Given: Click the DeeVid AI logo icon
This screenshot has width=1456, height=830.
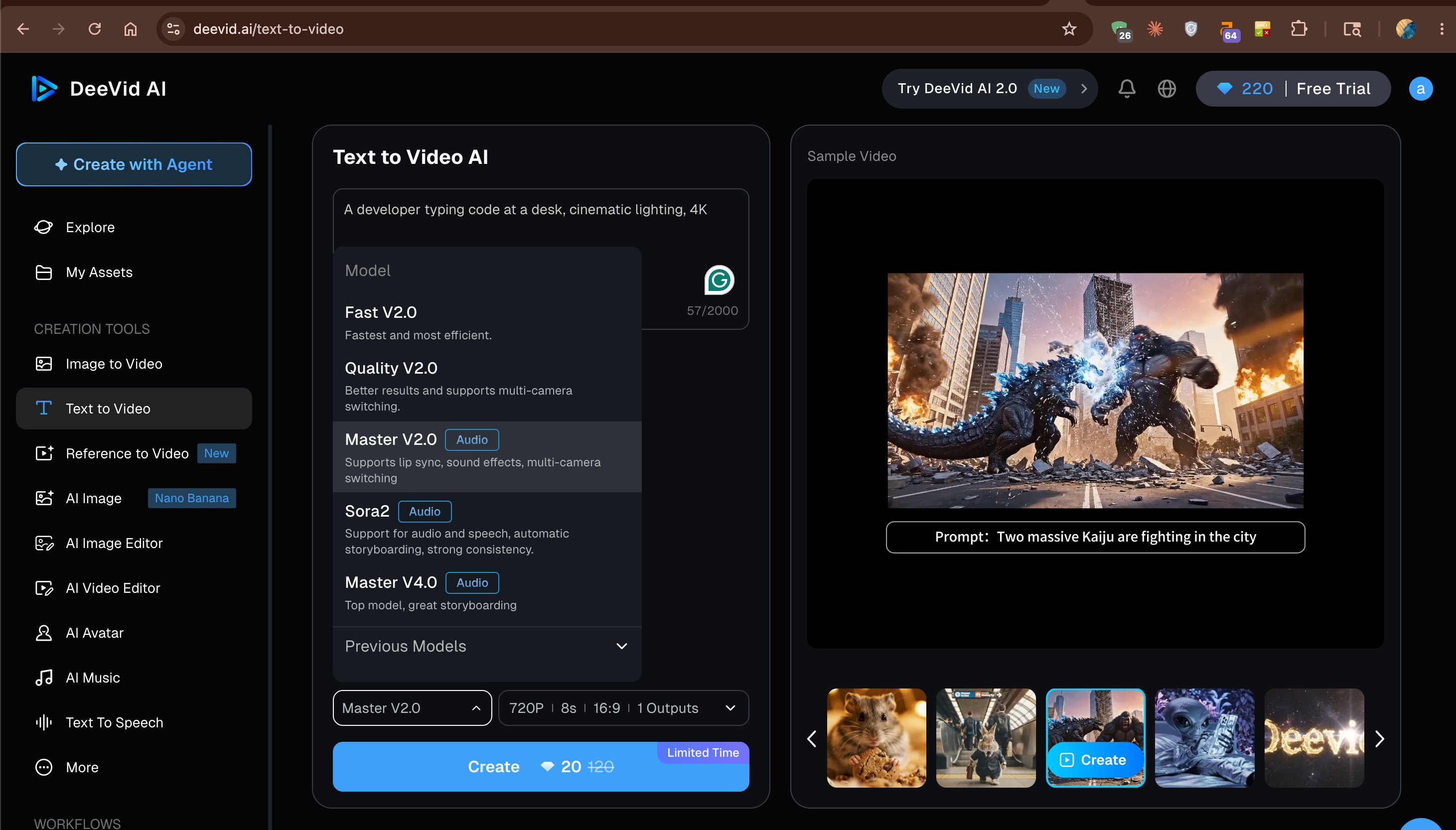Looking at the screenshot, I should (x=44, y=88).
